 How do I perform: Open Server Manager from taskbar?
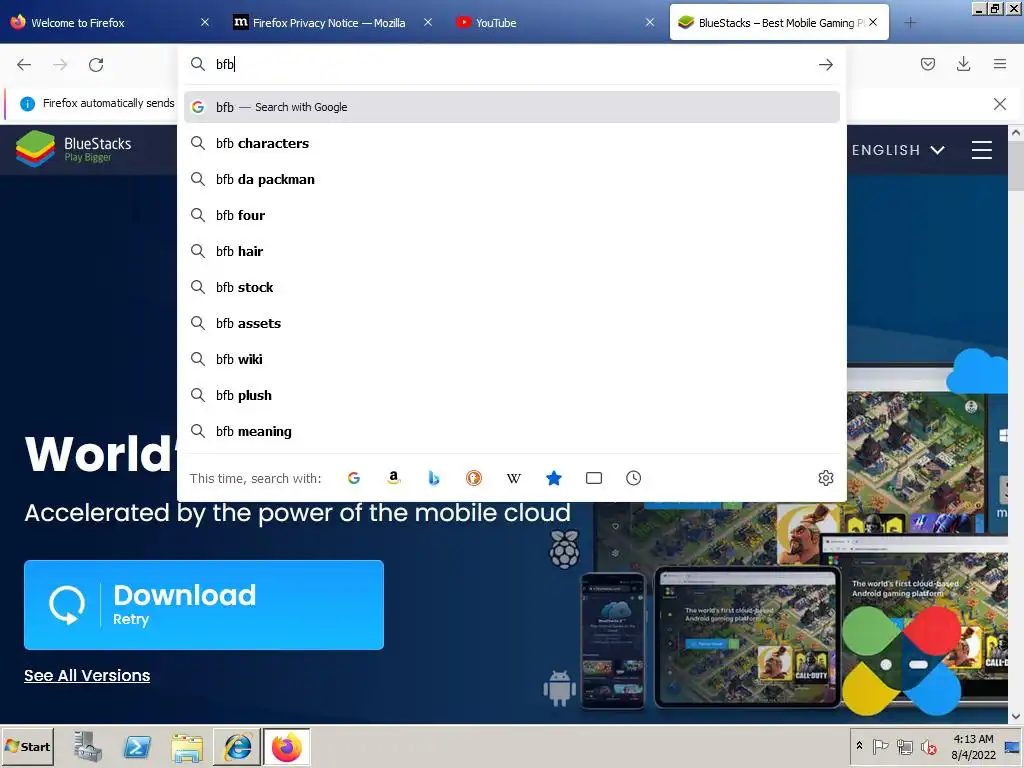(88, 746)
